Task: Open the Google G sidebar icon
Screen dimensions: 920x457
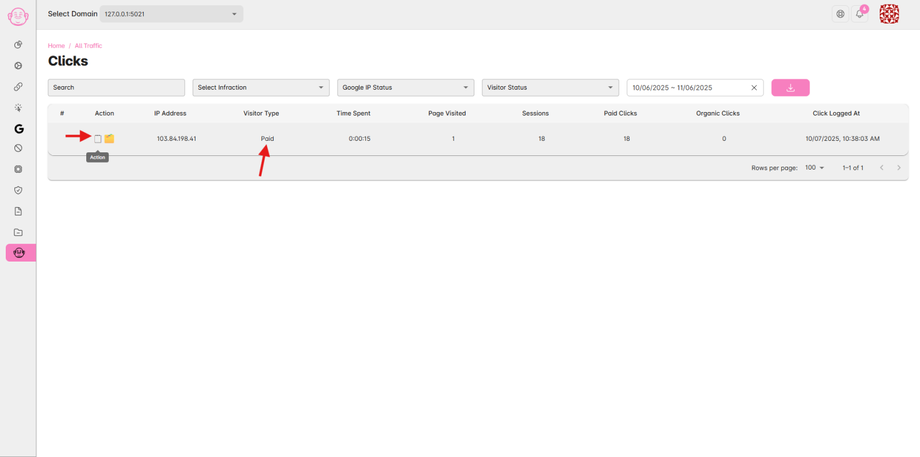Action: pyautogui.click(x=18, y=129)
